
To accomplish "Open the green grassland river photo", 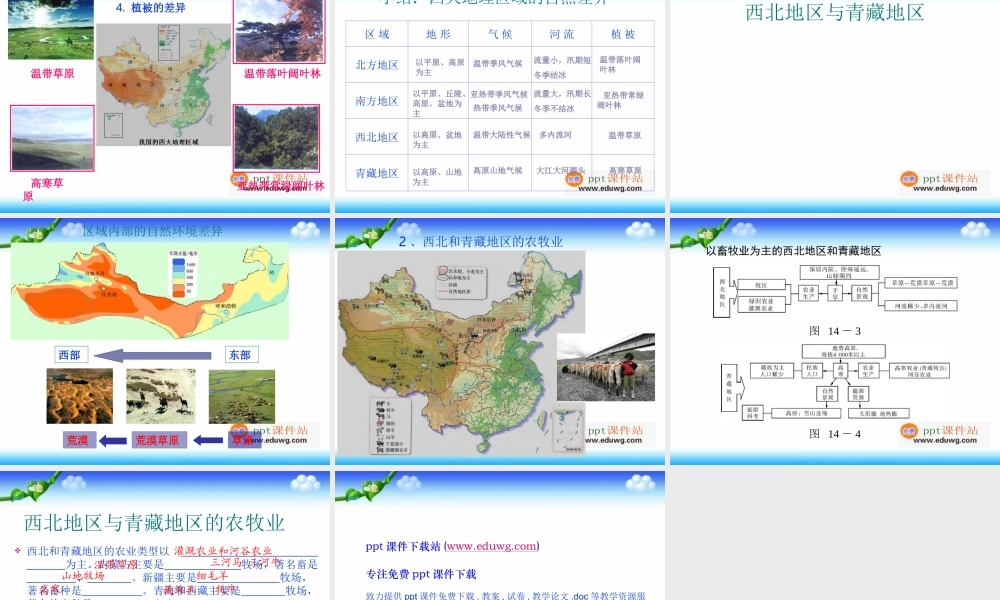I will (x=242, y=396).
